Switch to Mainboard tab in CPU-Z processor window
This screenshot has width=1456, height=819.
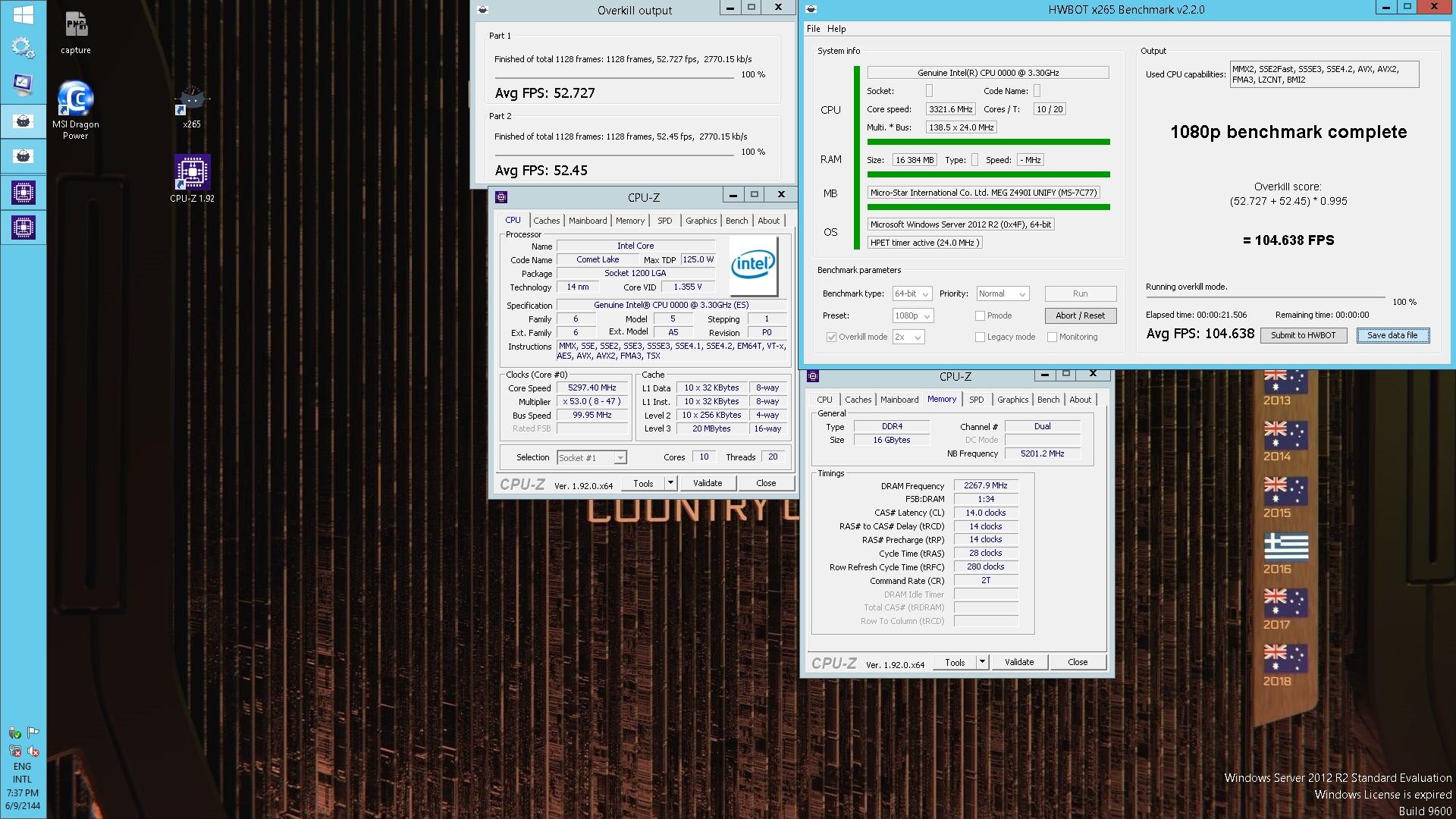click(588, 221)
